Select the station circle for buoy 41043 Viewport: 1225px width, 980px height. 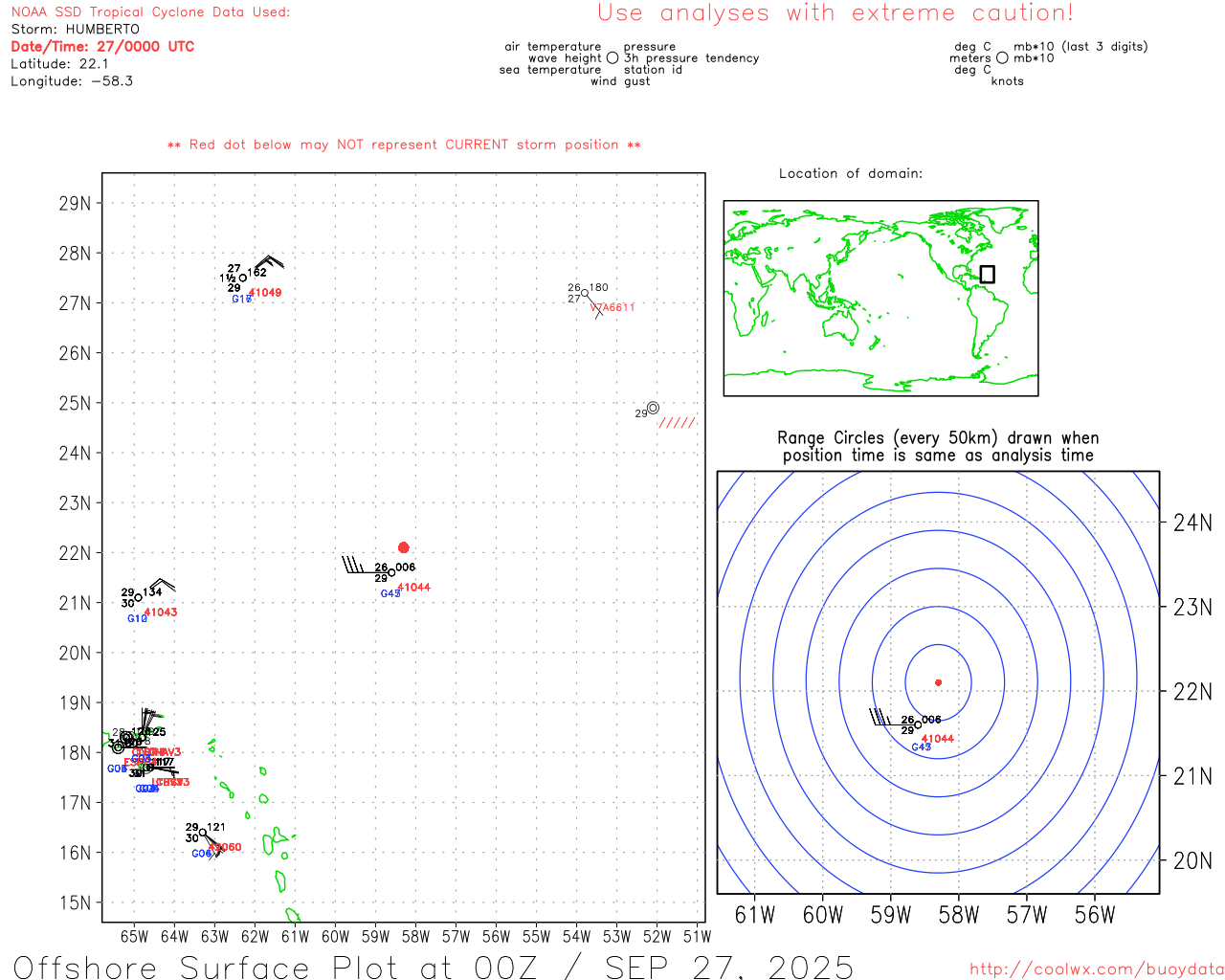[x=138, y=597]
